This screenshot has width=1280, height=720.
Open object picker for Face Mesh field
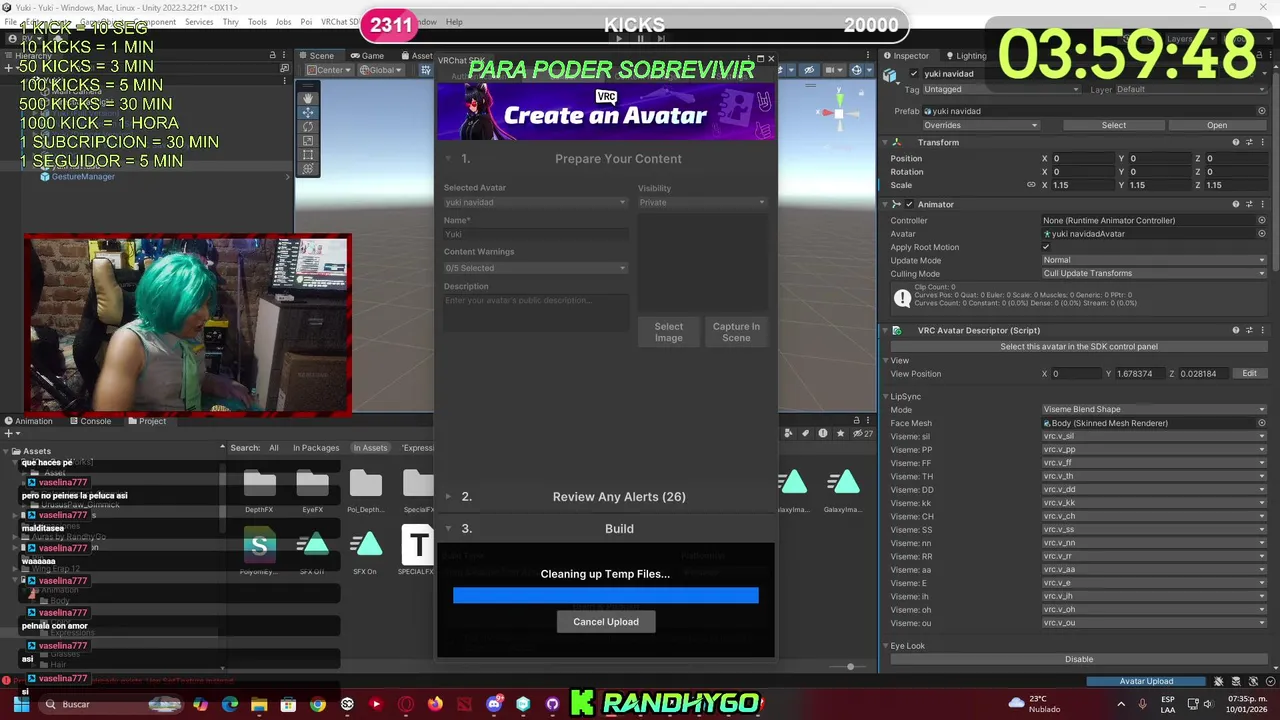coord(1262,423)
